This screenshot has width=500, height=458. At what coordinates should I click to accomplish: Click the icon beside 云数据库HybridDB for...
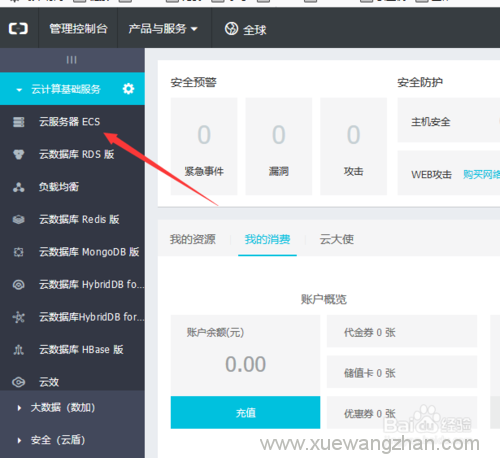click(x=19, y=317)
